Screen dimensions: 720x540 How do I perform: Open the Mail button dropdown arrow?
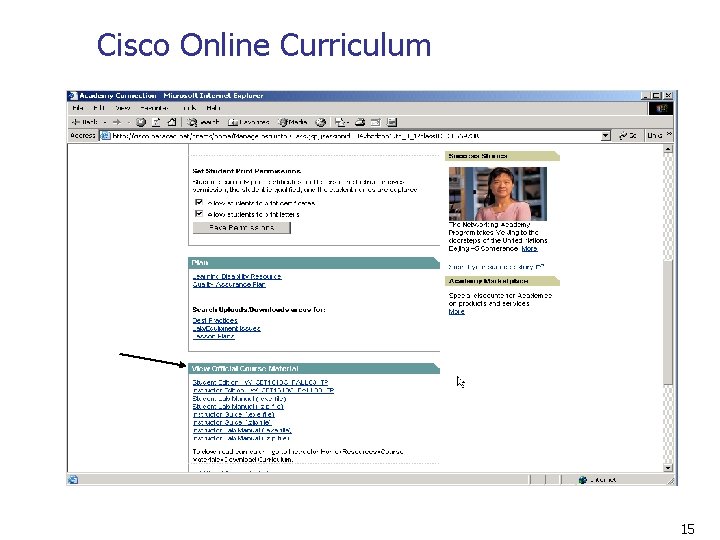tap(348, 122)
